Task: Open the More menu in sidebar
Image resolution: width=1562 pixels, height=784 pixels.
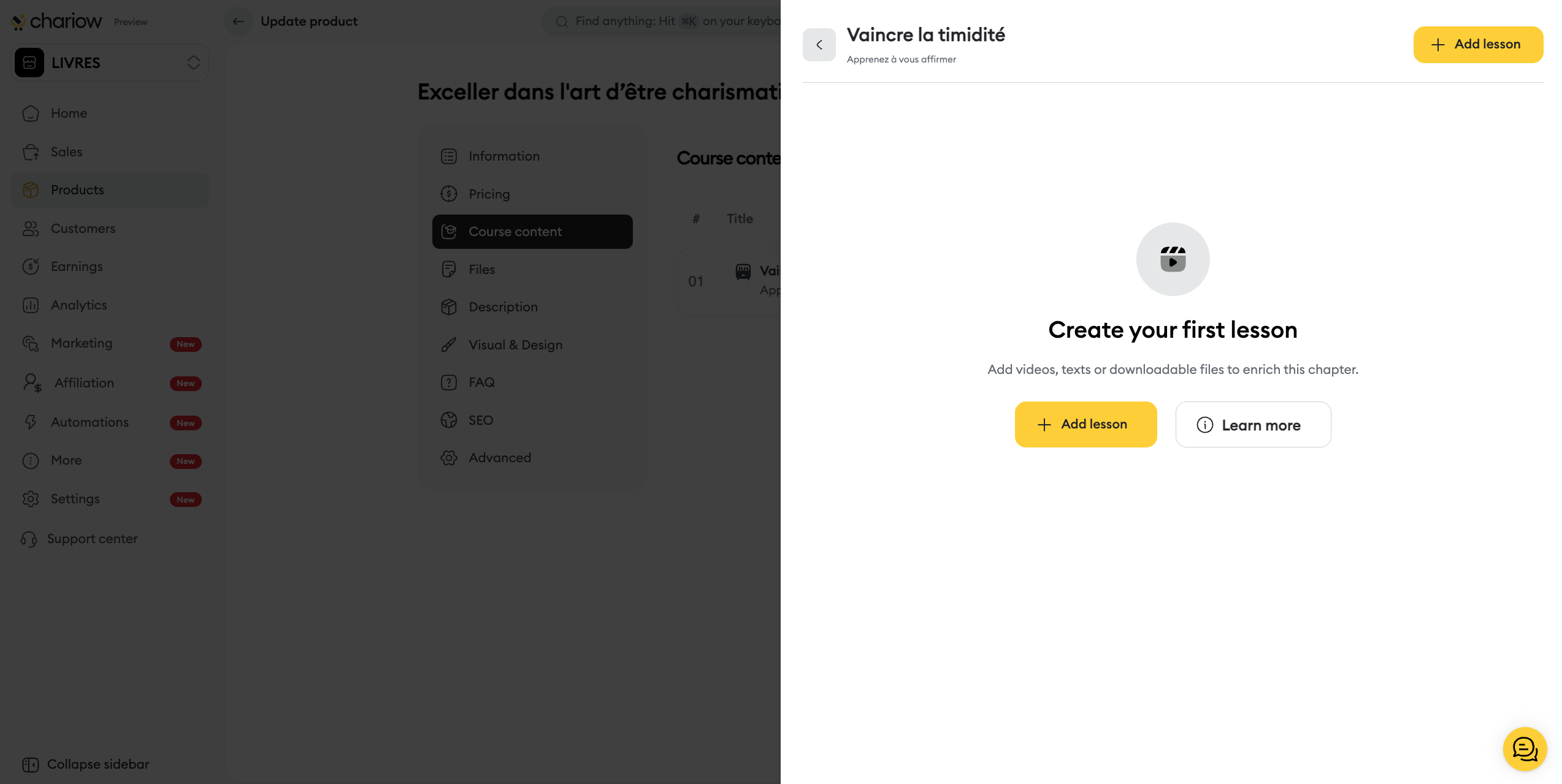Action: (66, 460)
